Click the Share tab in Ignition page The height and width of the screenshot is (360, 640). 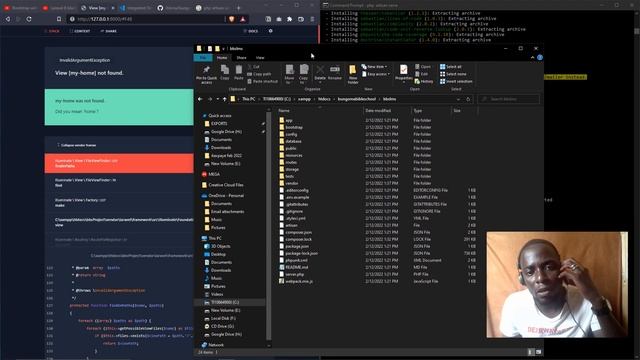[109, 31]
